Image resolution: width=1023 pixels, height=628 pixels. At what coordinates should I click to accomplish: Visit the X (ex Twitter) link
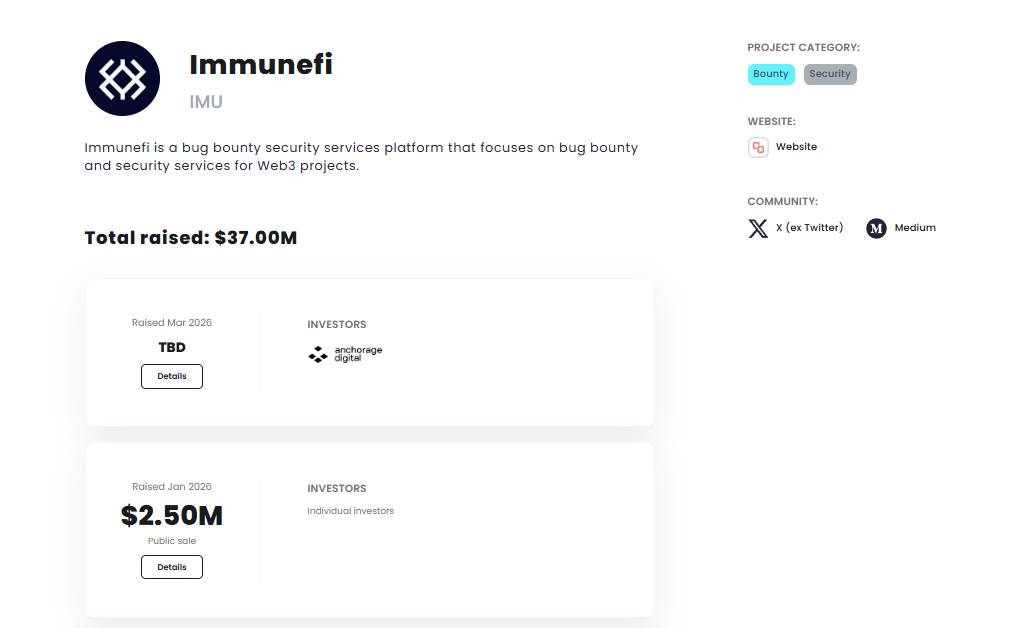point(808,228)
